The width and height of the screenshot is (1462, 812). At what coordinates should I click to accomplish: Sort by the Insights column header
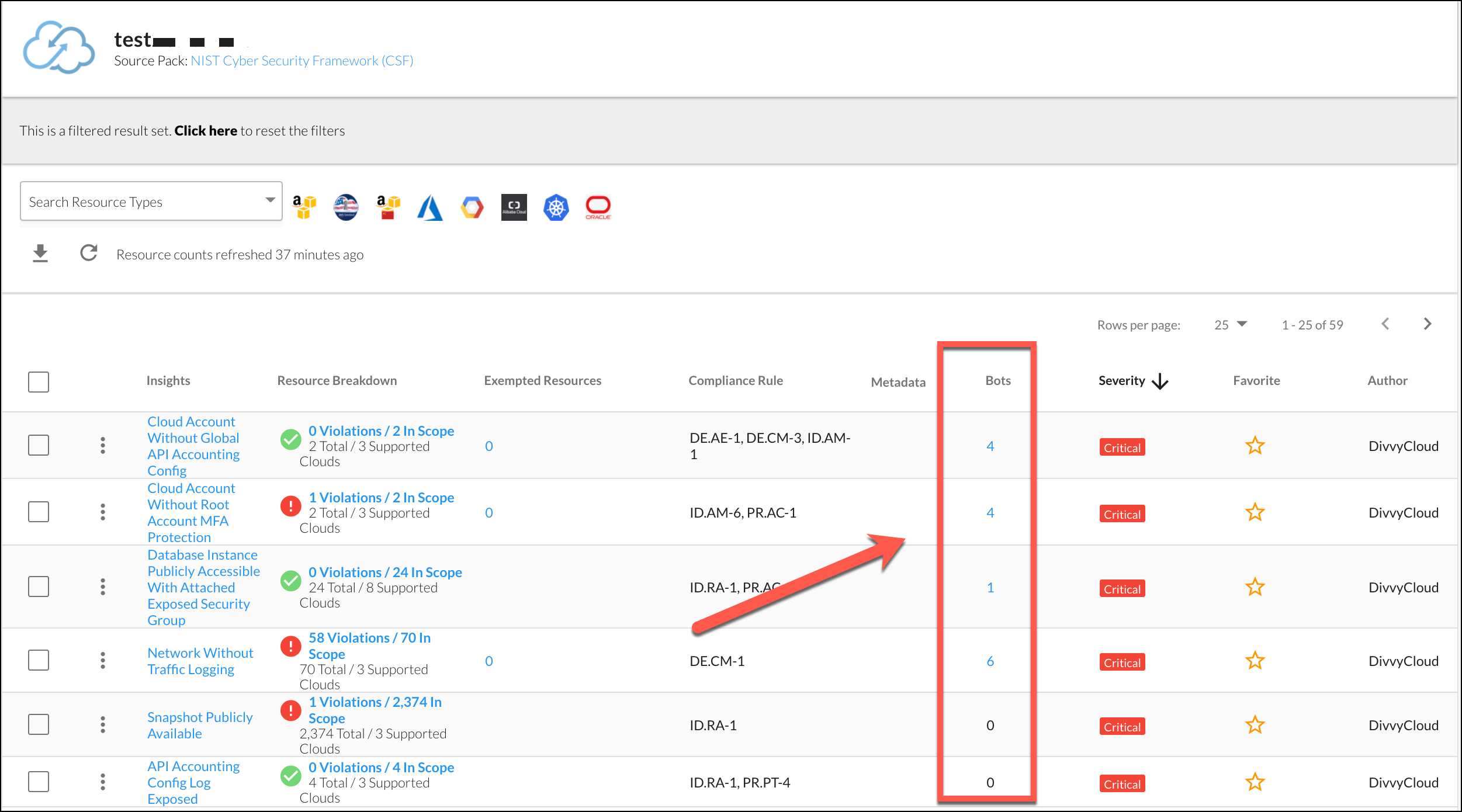[168, 381]
